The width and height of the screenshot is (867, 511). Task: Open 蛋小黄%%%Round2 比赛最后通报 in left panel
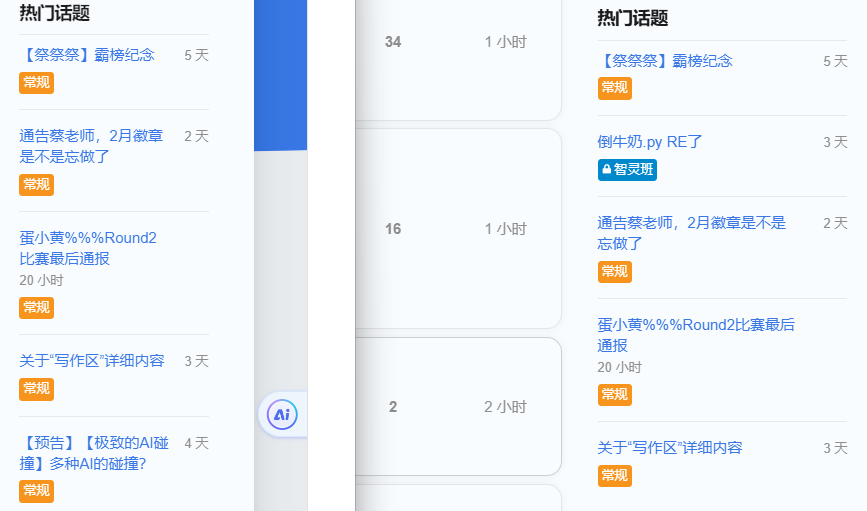pyautogui.click(x=88, y=248)
